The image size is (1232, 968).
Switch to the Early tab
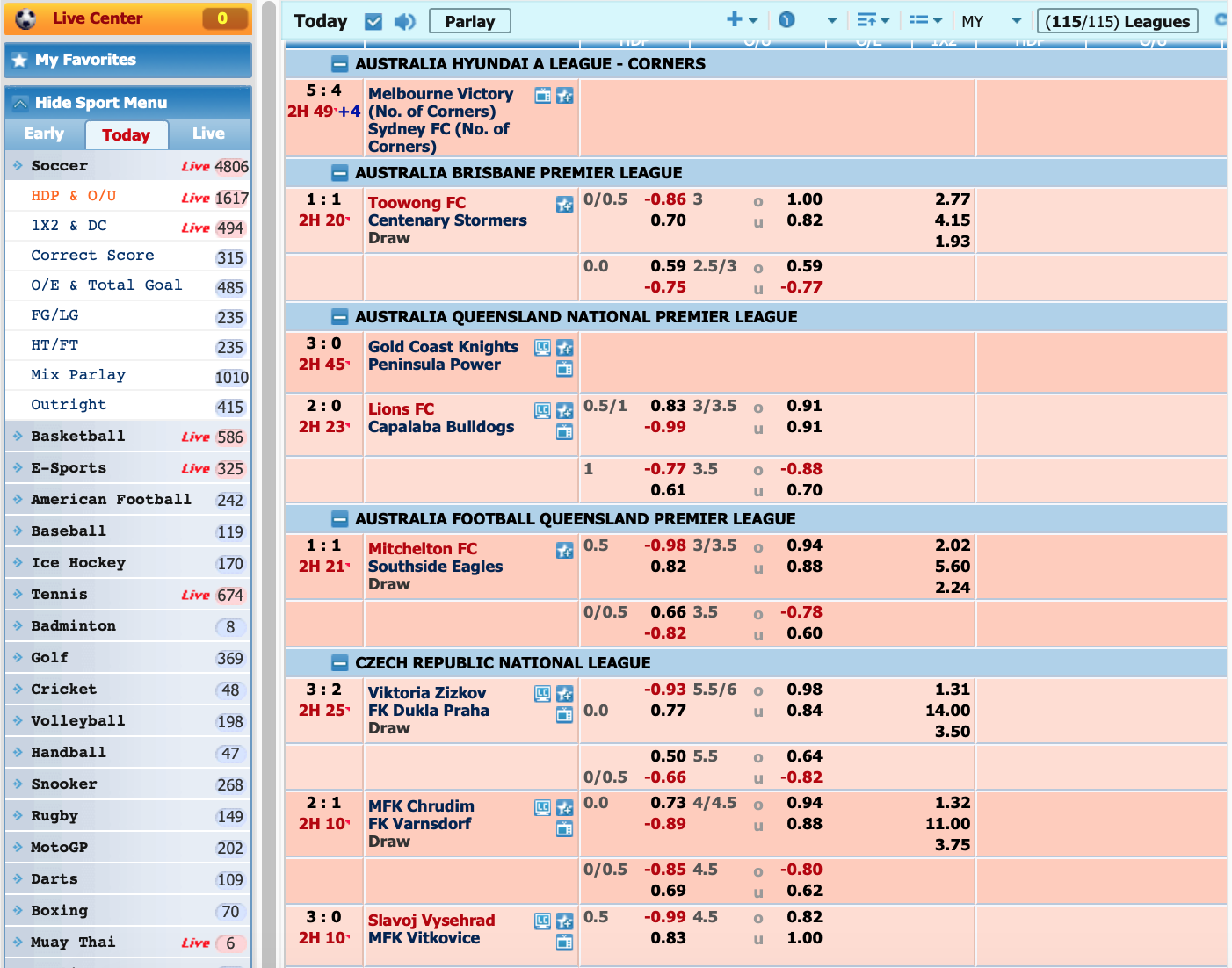coord(44,134)
